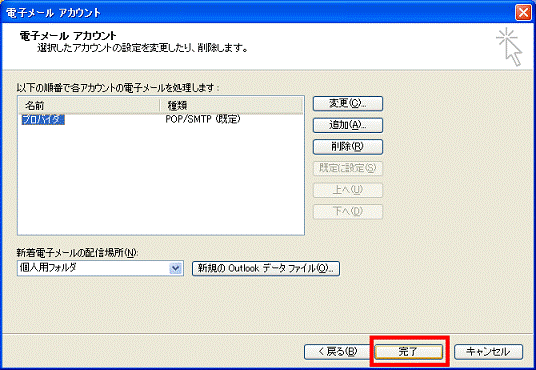Screen dimensions: 536x370
Task: Click the 変更(C) change button
Action: [348, 103]
